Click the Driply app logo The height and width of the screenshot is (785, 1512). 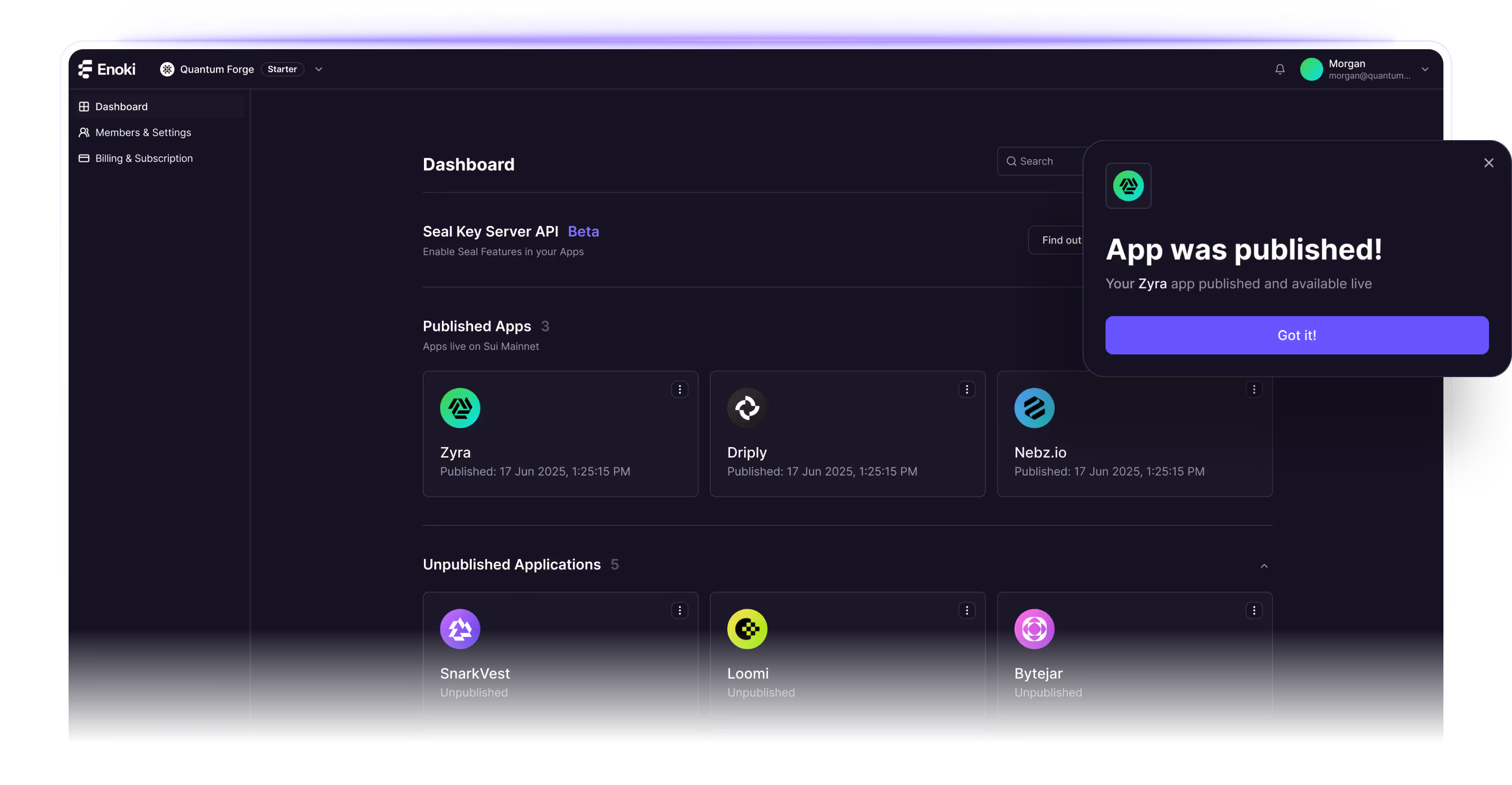[x=747, y=408]
